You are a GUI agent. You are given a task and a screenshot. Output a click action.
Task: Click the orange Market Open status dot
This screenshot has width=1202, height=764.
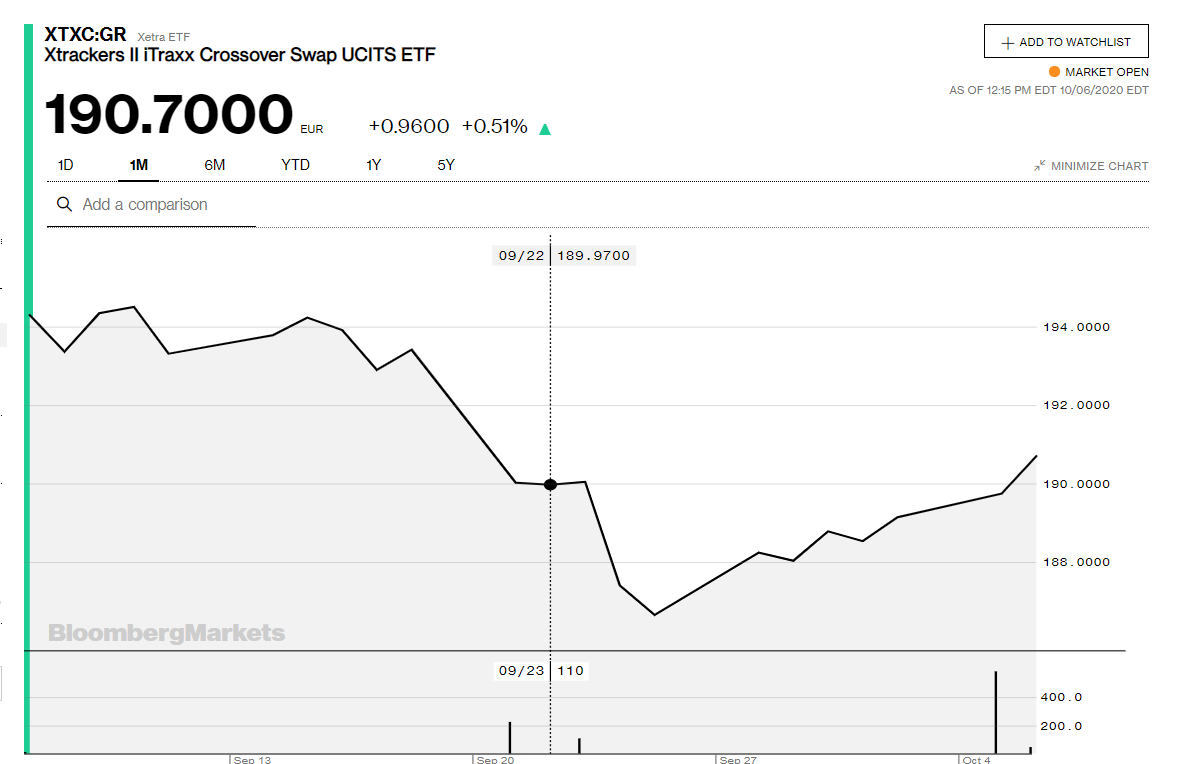tap(1054, 72)
